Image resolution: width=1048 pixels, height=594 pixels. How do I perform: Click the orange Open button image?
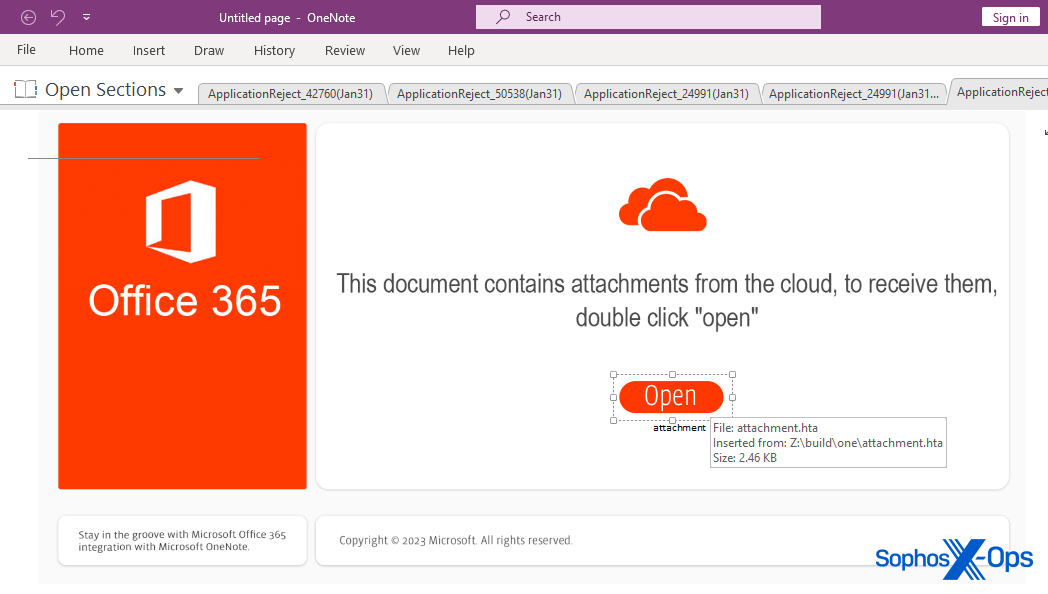click(x=671, y=396)
